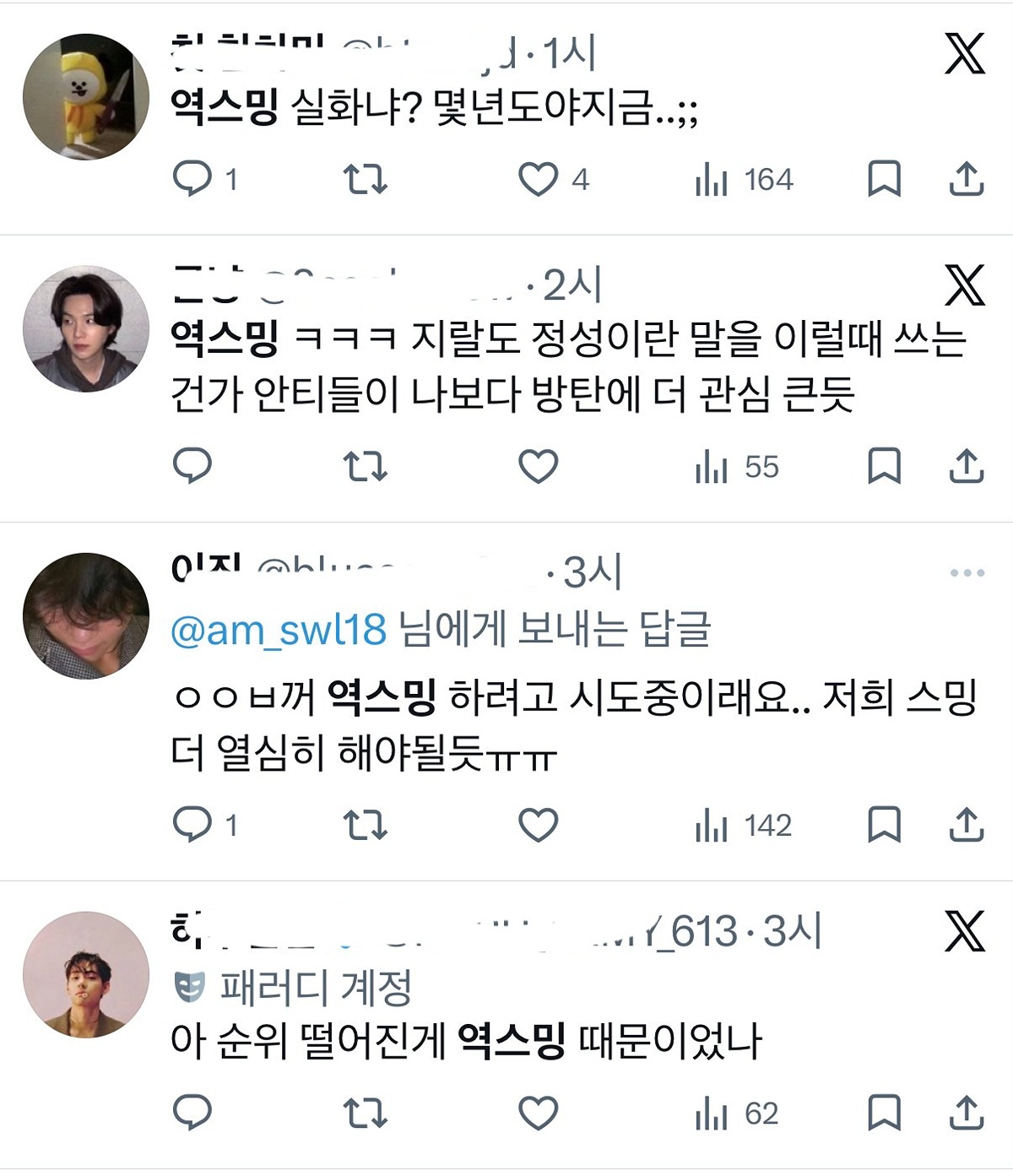
Task: Share the tweet with 62 views
Action: 966,1114
